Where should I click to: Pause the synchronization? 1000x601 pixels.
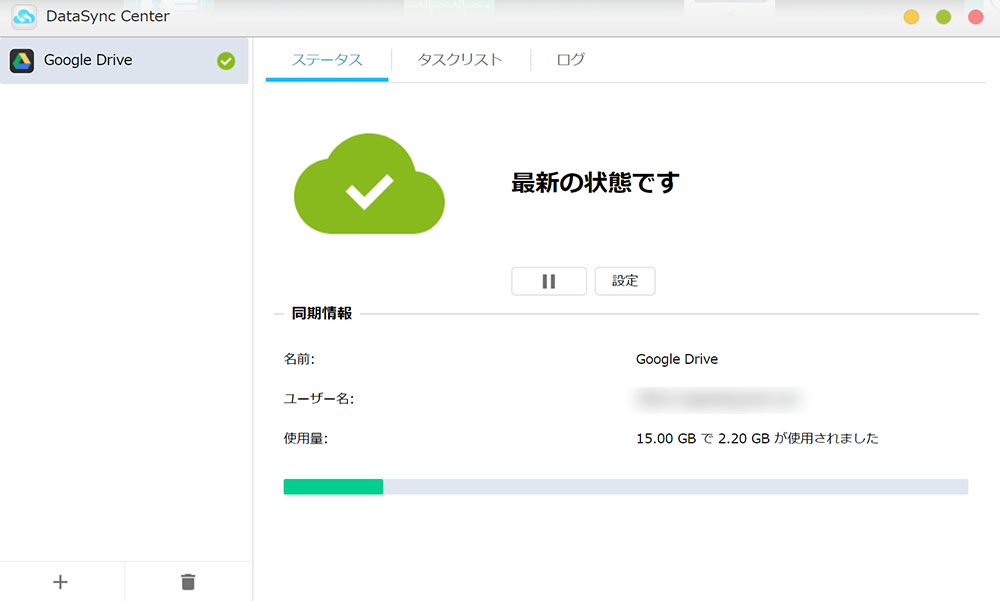(549, 281)
